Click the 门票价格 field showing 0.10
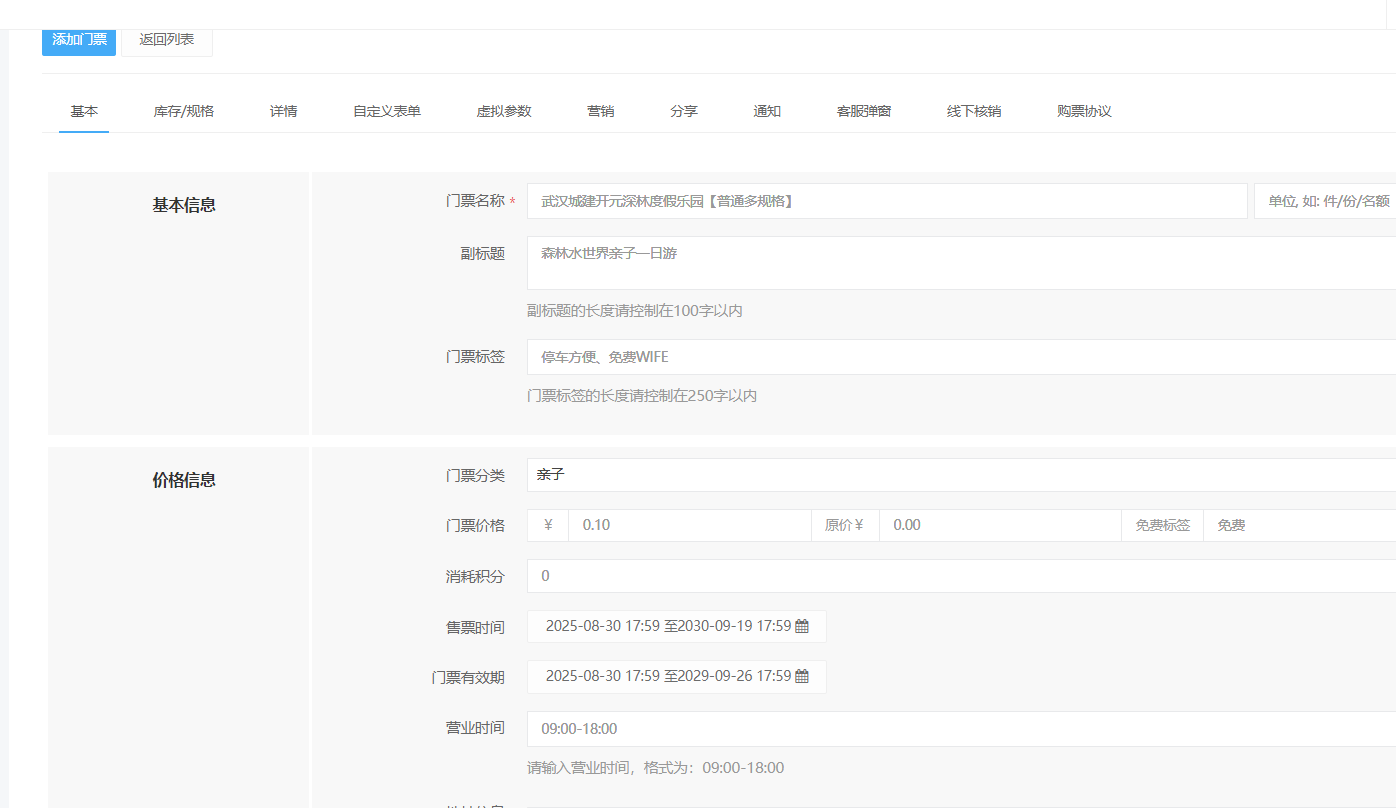Viewport: 1396px width, 808px height. 688,525
